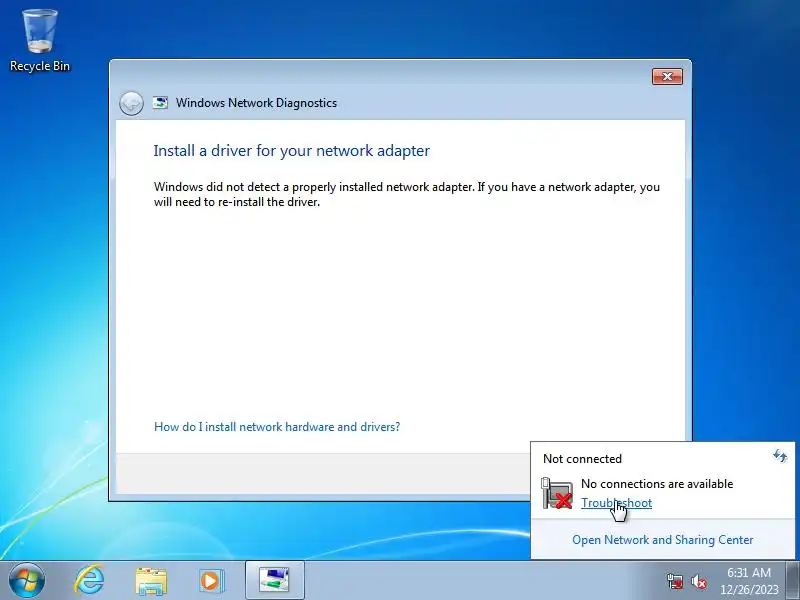Close the Windows Network Diagnostics window

click(667, 77)
